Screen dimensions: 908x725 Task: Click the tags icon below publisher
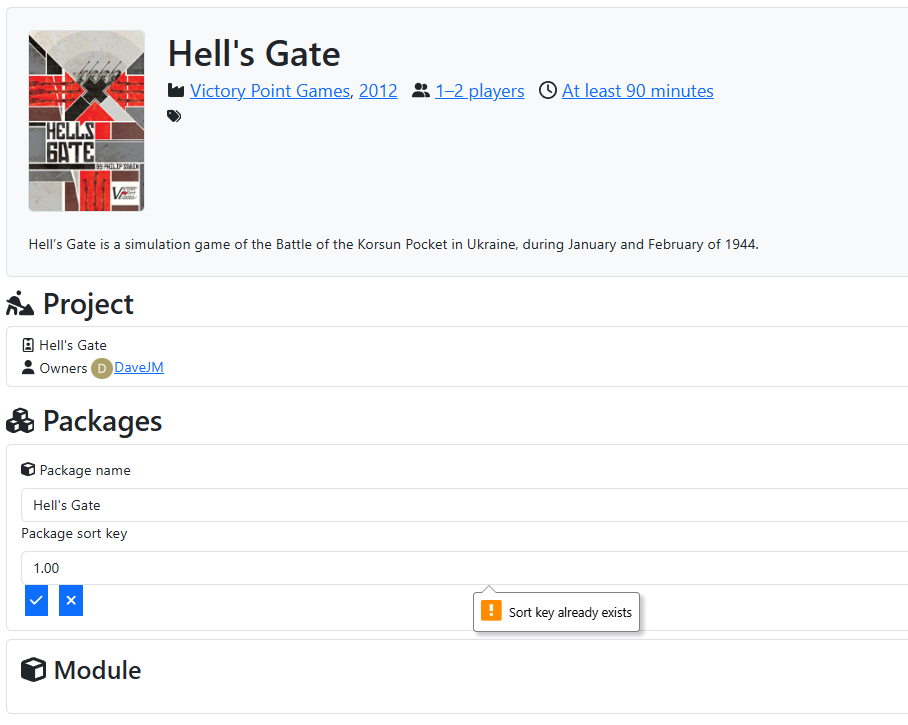click(x=175, y=116)
